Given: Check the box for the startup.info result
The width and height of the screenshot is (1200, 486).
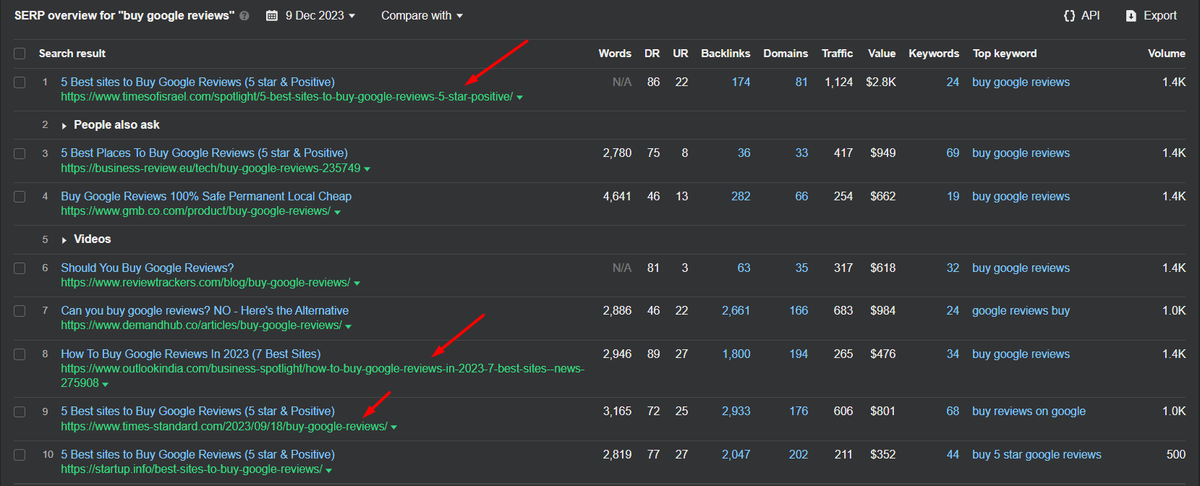Looking at the screenshot, I should pos(20,454).
